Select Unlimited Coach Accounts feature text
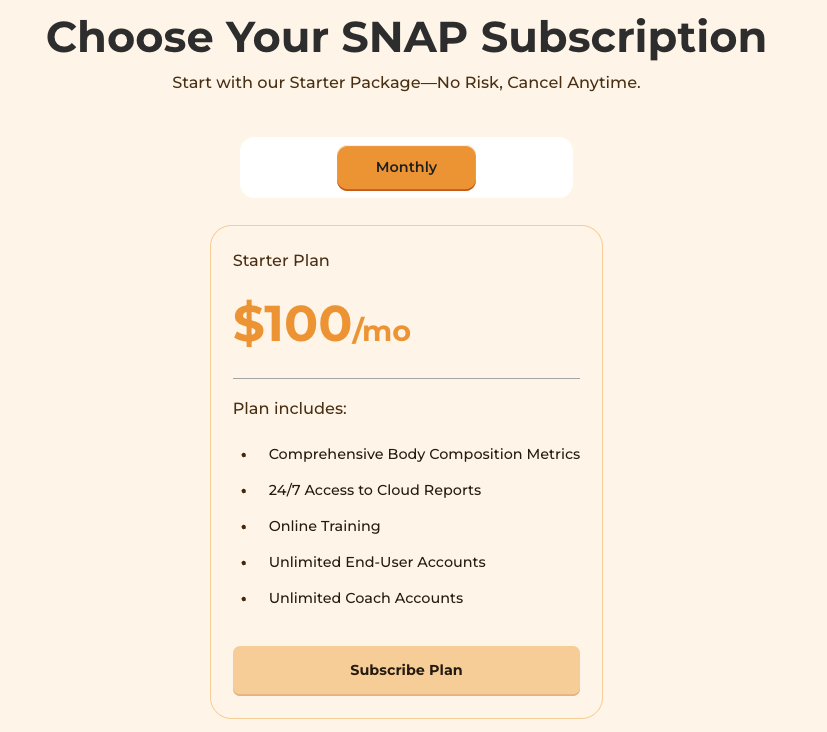Image resolution: width=827 pixels, height=732 pixels. [x=366, y=598]
